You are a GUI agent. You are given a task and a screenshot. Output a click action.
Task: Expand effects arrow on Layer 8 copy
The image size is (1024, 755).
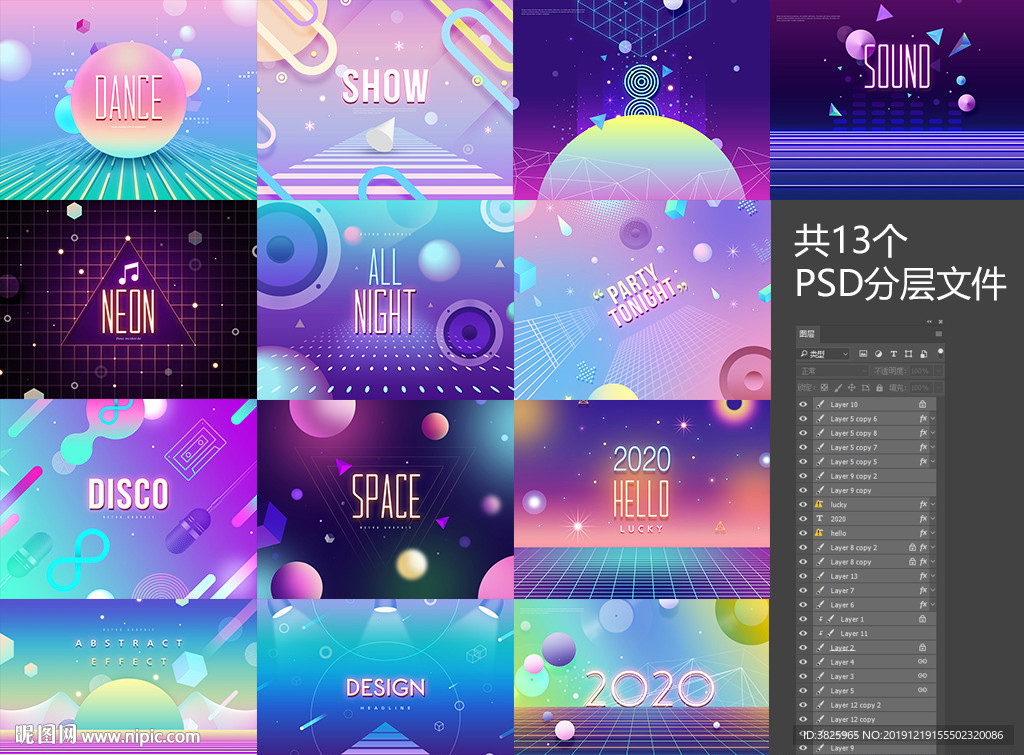[933, 562]
